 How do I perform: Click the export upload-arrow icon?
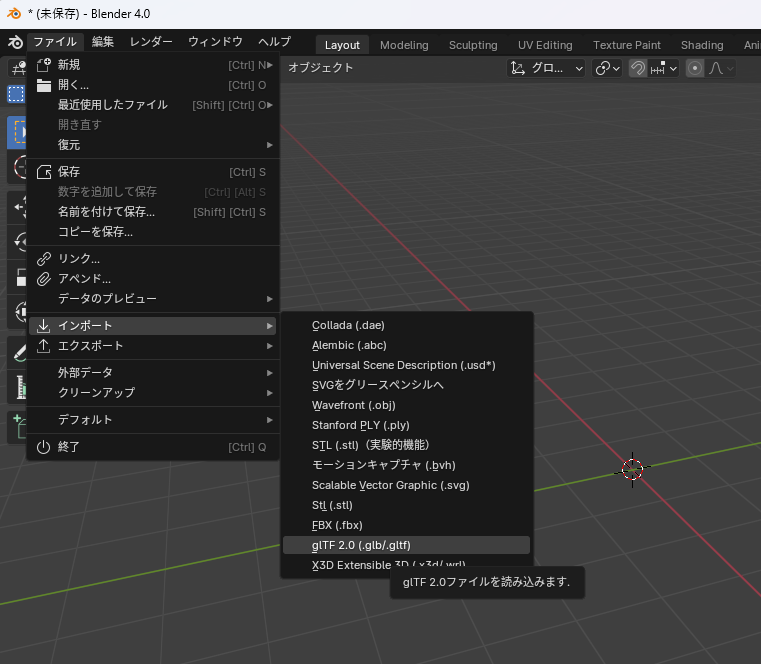pos(44,346)
